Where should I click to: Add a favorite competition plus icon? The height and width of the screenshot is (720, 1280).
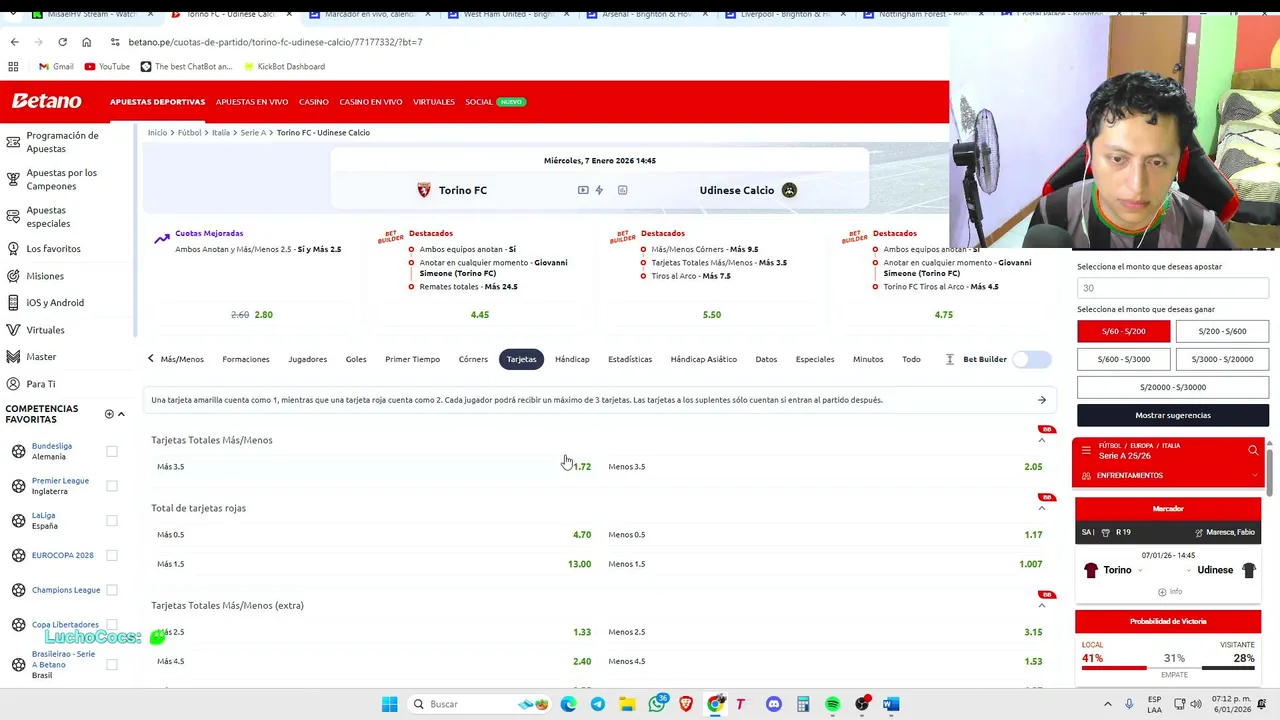109,414
